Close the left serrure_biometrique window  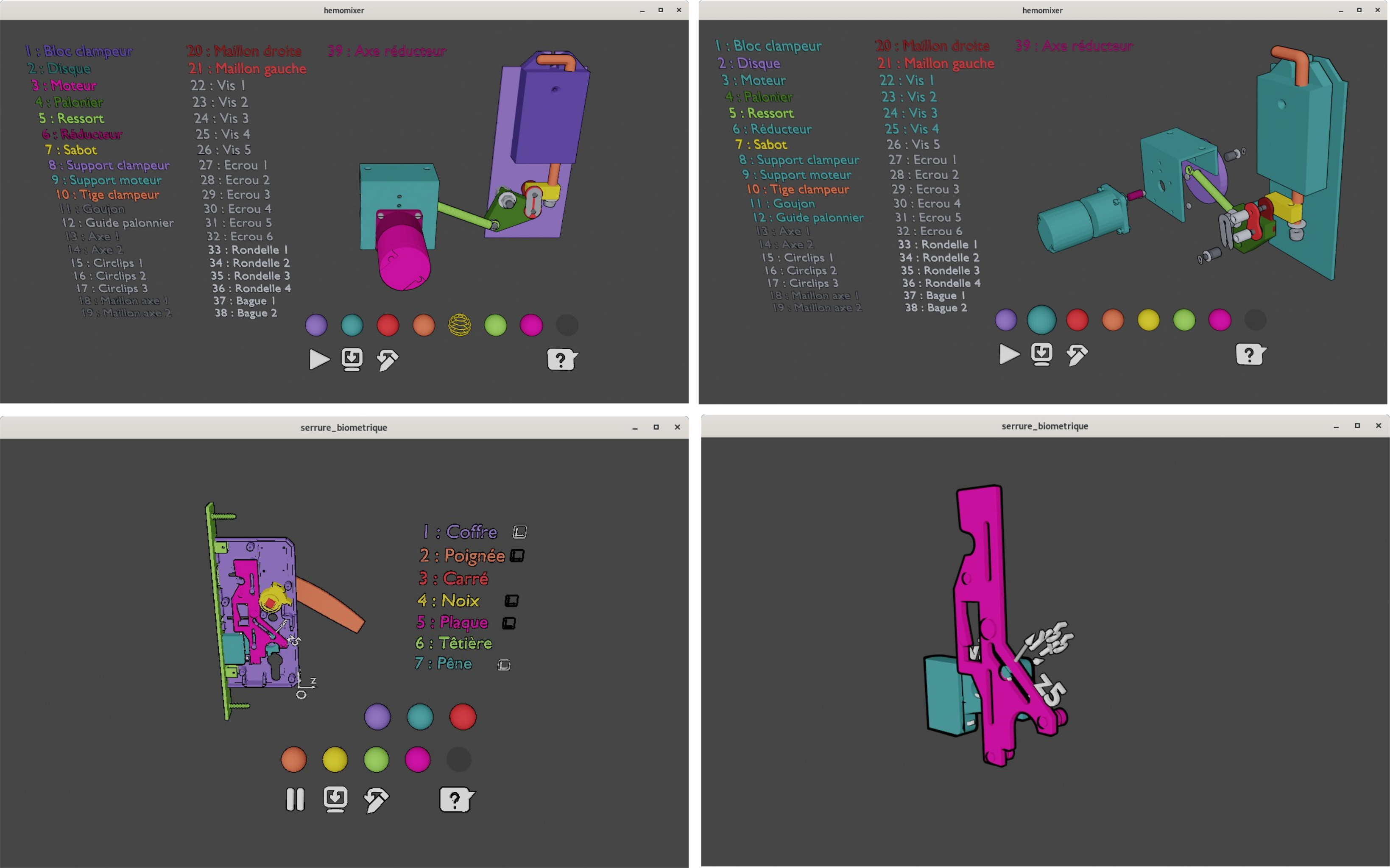[x=677, y=427]
